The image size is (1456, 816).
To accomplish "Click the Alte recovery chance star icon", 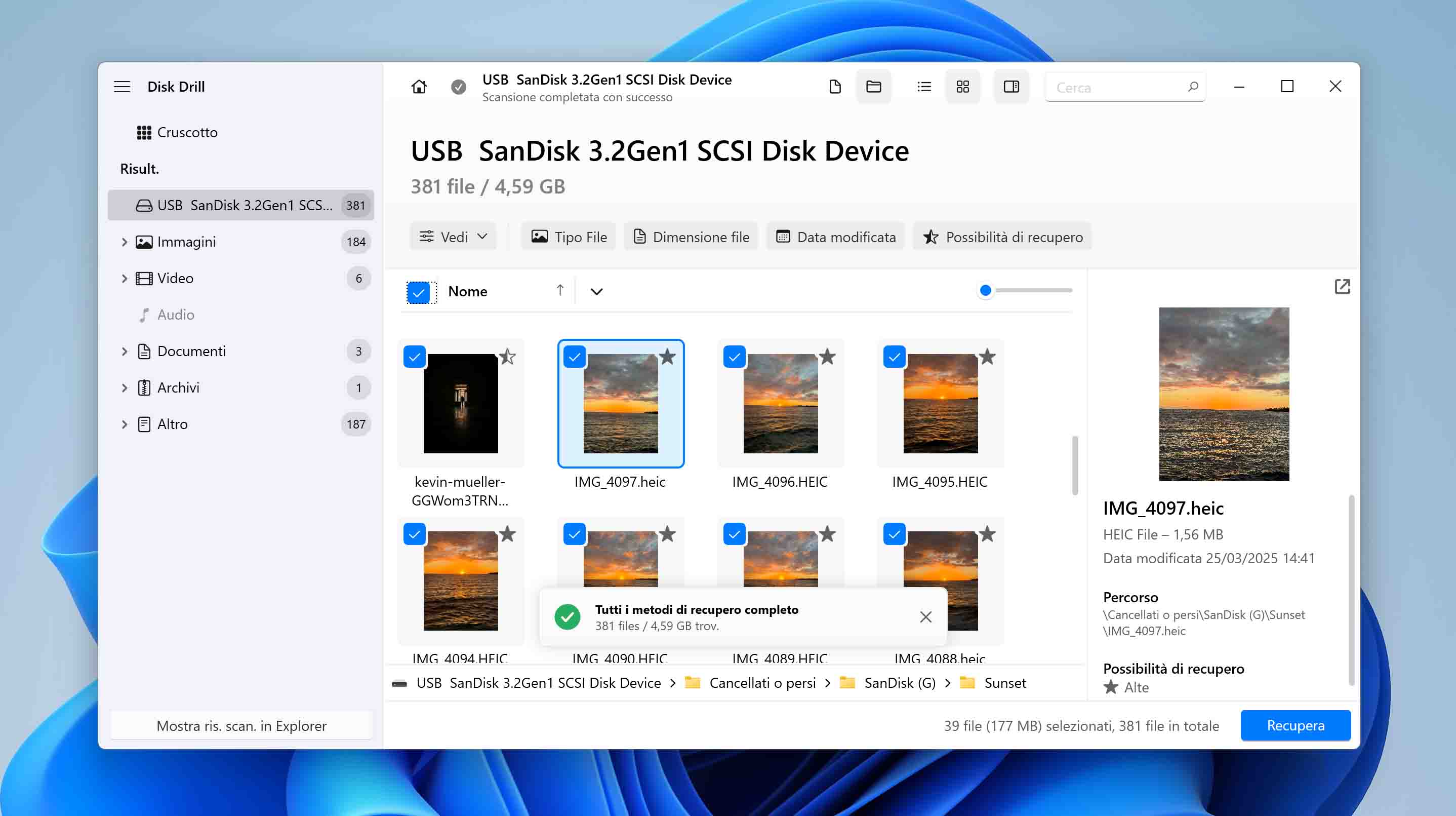I will [1111, 687].
